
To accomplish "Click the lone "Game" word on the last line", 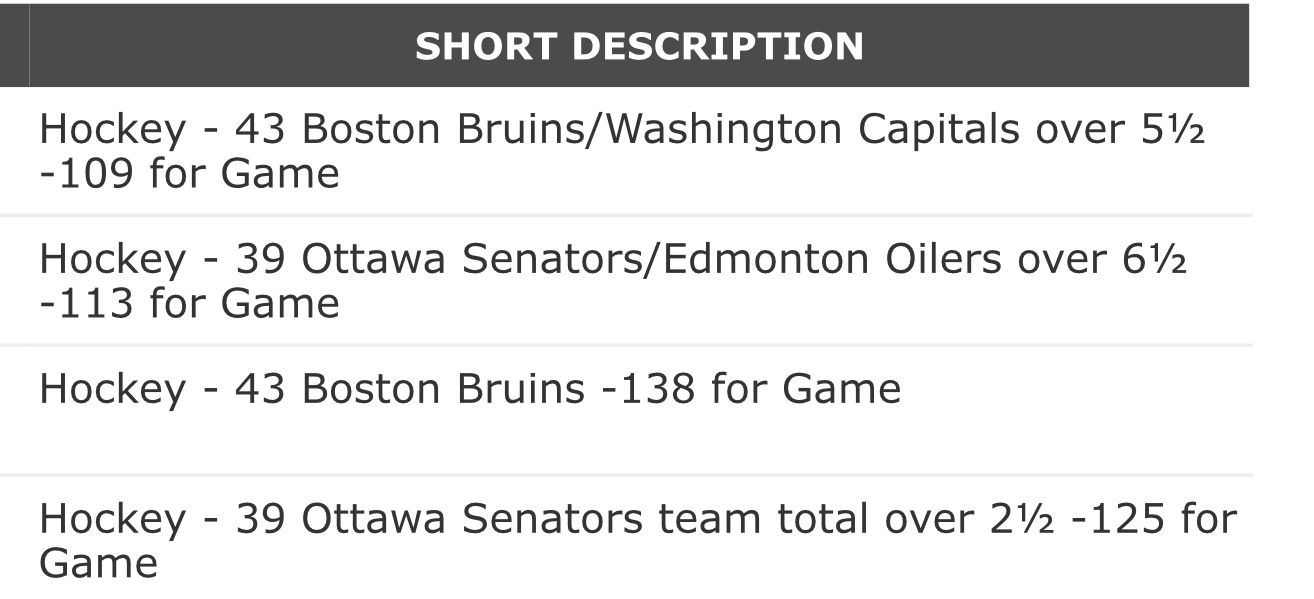I will click(x=97, y=564).
